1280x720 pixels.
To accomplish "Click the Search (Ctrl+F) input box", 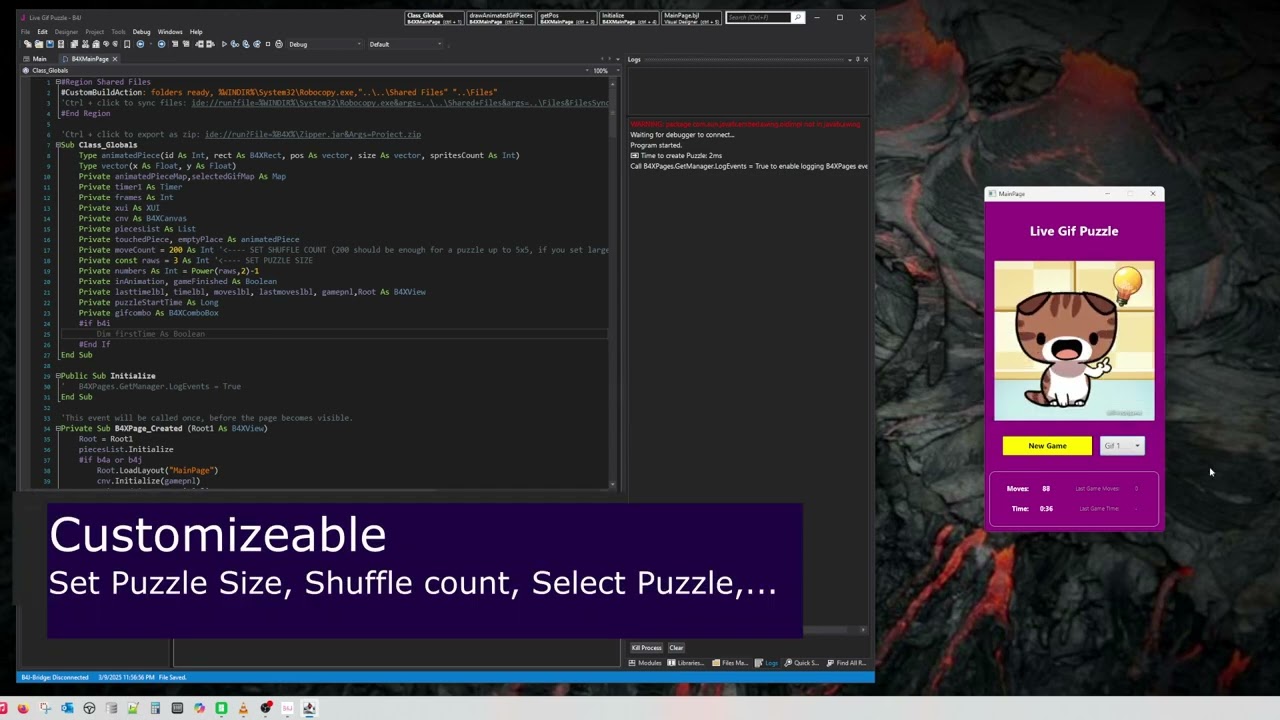I will (758, 17).
